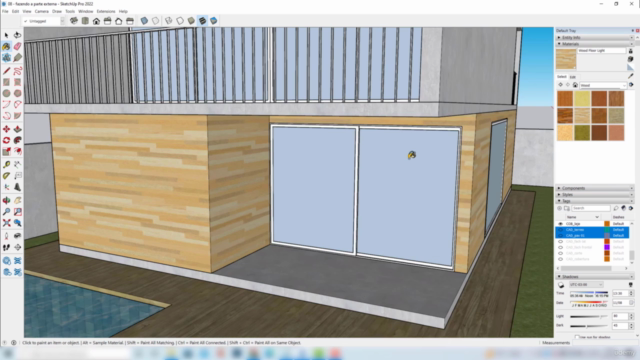The width and height of the screenshot is (640, 360).
Task: Toggle visibility of CAD_terreo tag
Action: 560,230
